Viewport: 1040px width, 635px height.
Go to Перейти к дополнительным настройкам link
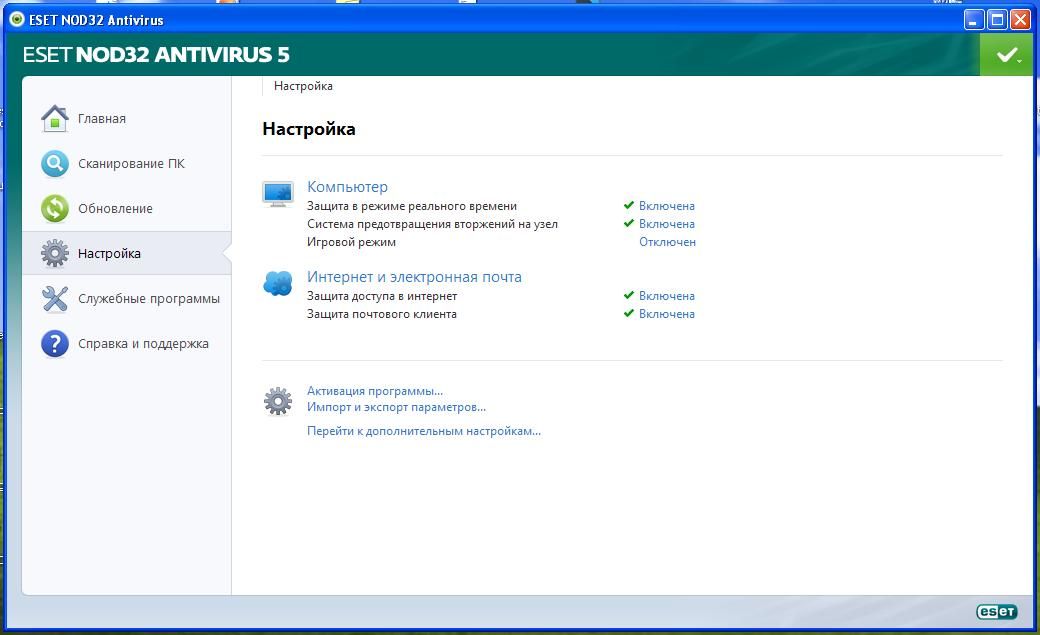[423, 431]
